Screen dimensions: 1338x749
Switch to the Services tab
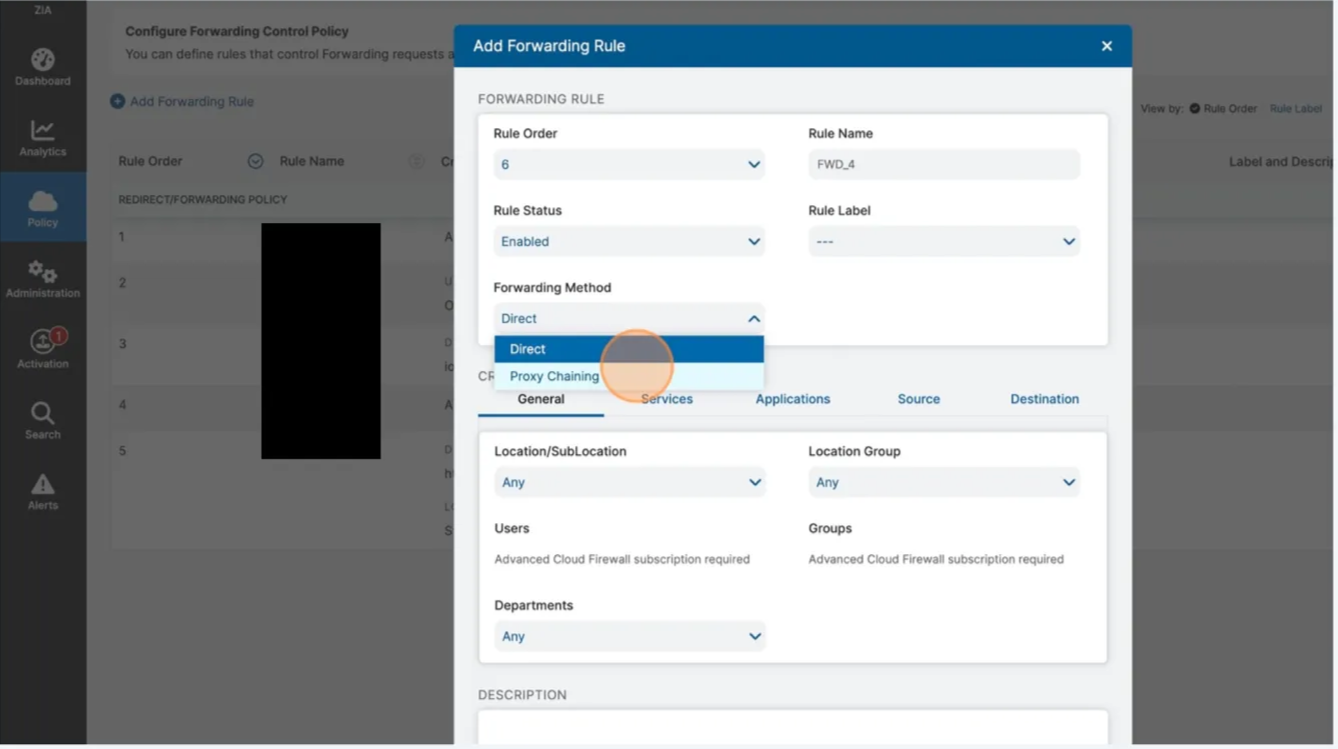tap(667, 399)
